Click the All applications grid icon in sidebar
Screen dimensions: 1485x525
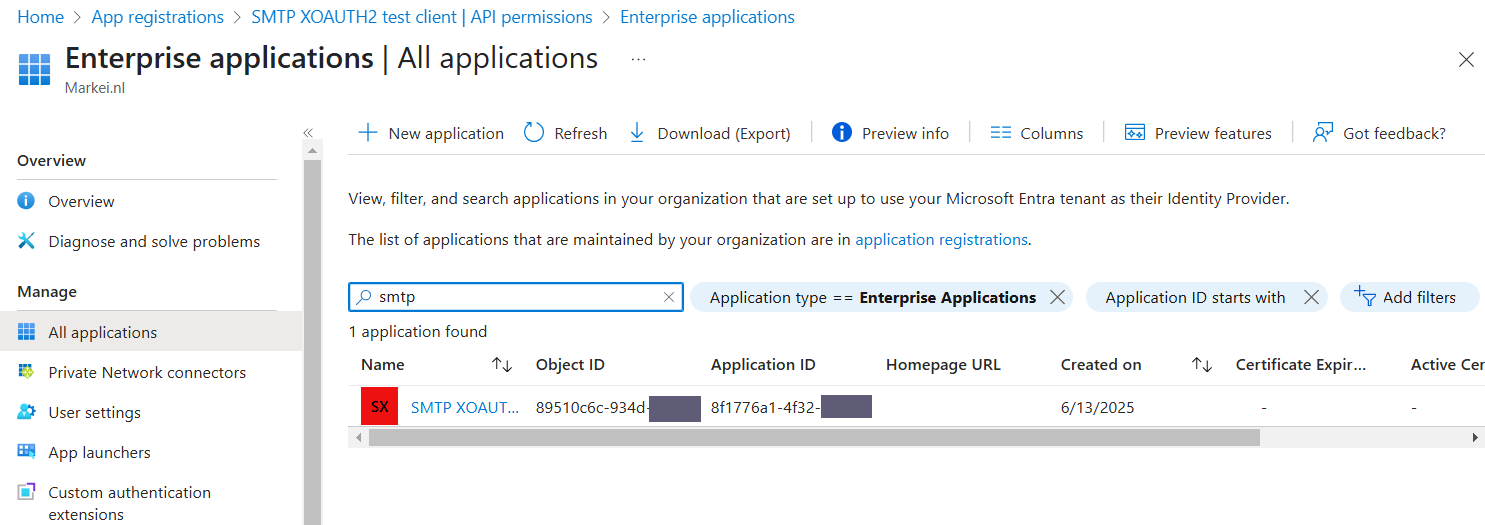tap(27, 332)
